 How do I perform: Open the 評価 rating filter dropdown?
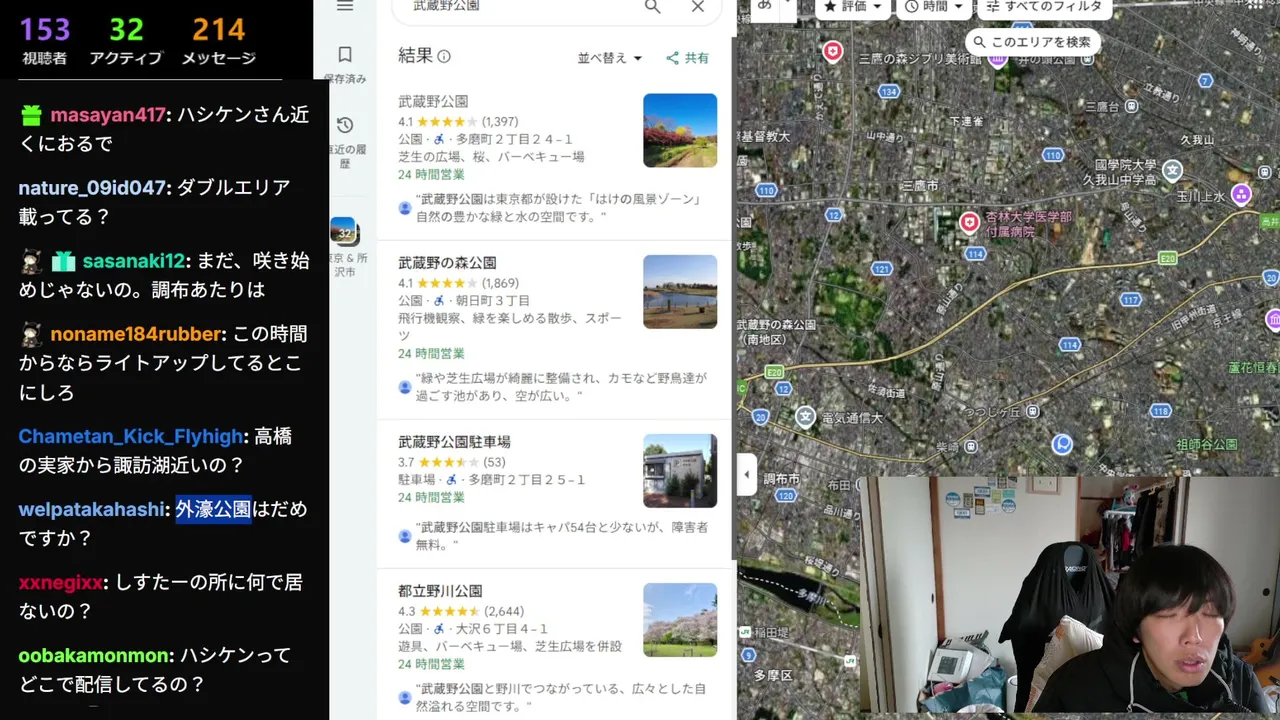tap(853, 7)
